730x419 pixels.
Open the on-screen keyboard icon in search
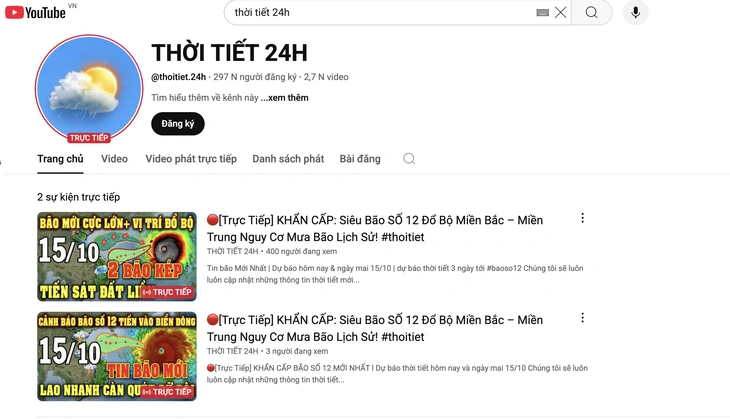tap(542, 13)
